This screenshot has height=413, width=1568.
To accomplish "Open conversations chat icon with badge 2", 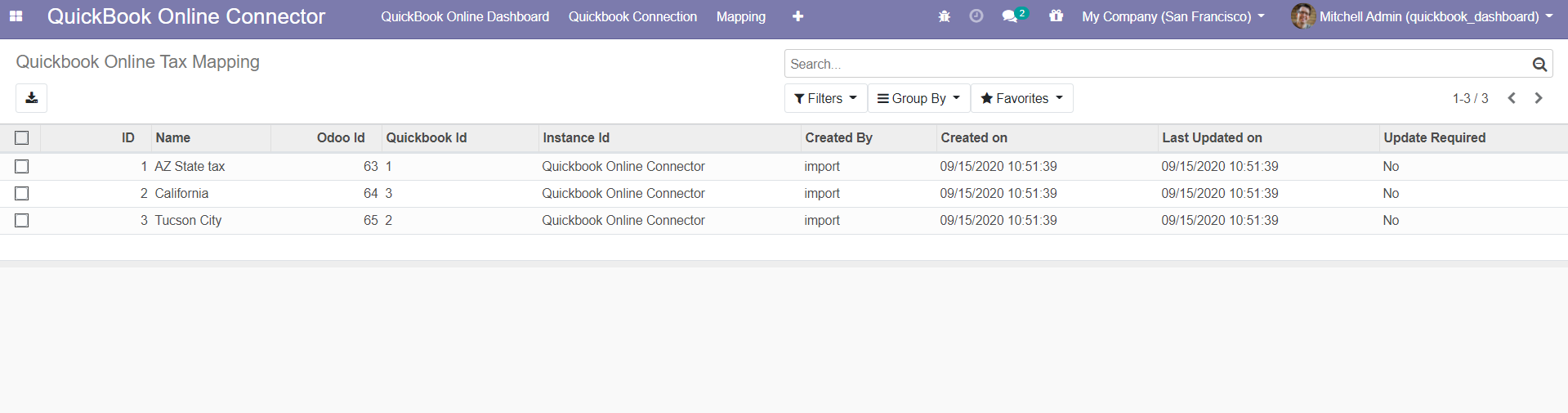I will (x=1014, y=16).
